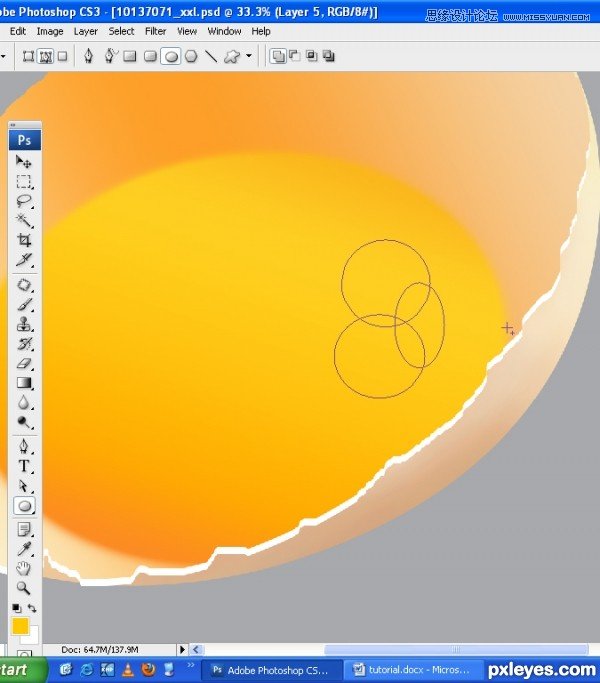Open the Help menu
This screenshot has height=683, width=600.
click(x=261, y=31)
